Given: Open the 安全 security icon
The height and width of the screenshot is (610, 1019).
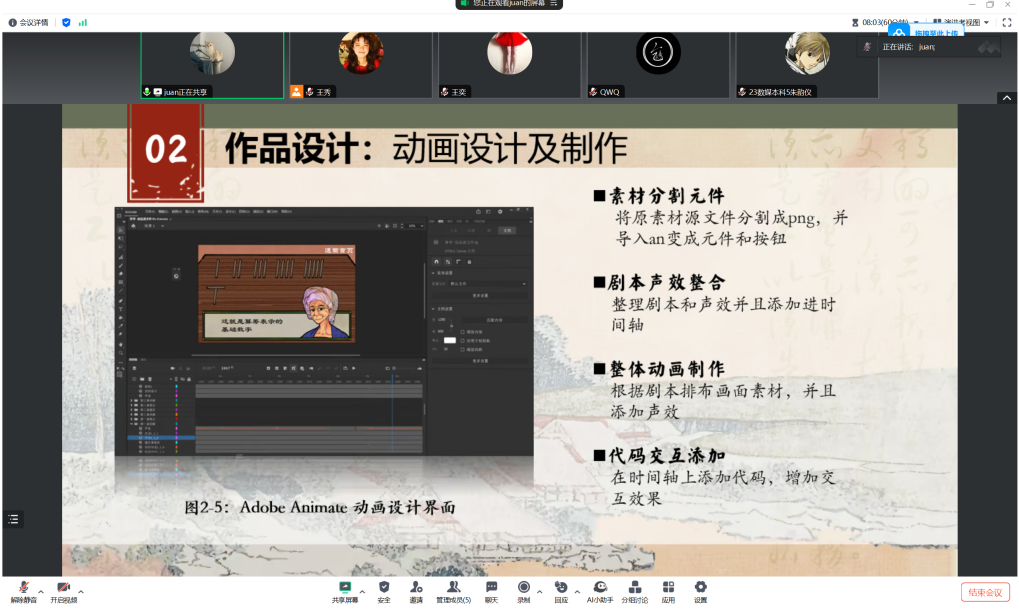Looking at the screenshot, I should (384, 589).
